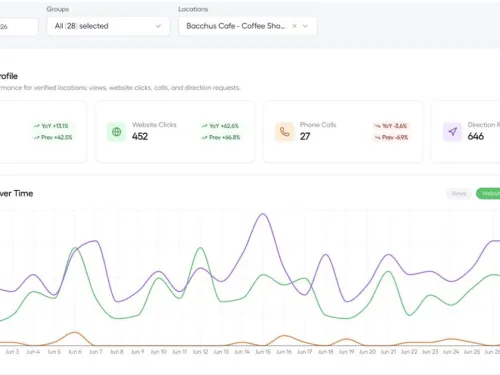
Task: Click the YoY +62.6% badge
Action: pos(220,126)
